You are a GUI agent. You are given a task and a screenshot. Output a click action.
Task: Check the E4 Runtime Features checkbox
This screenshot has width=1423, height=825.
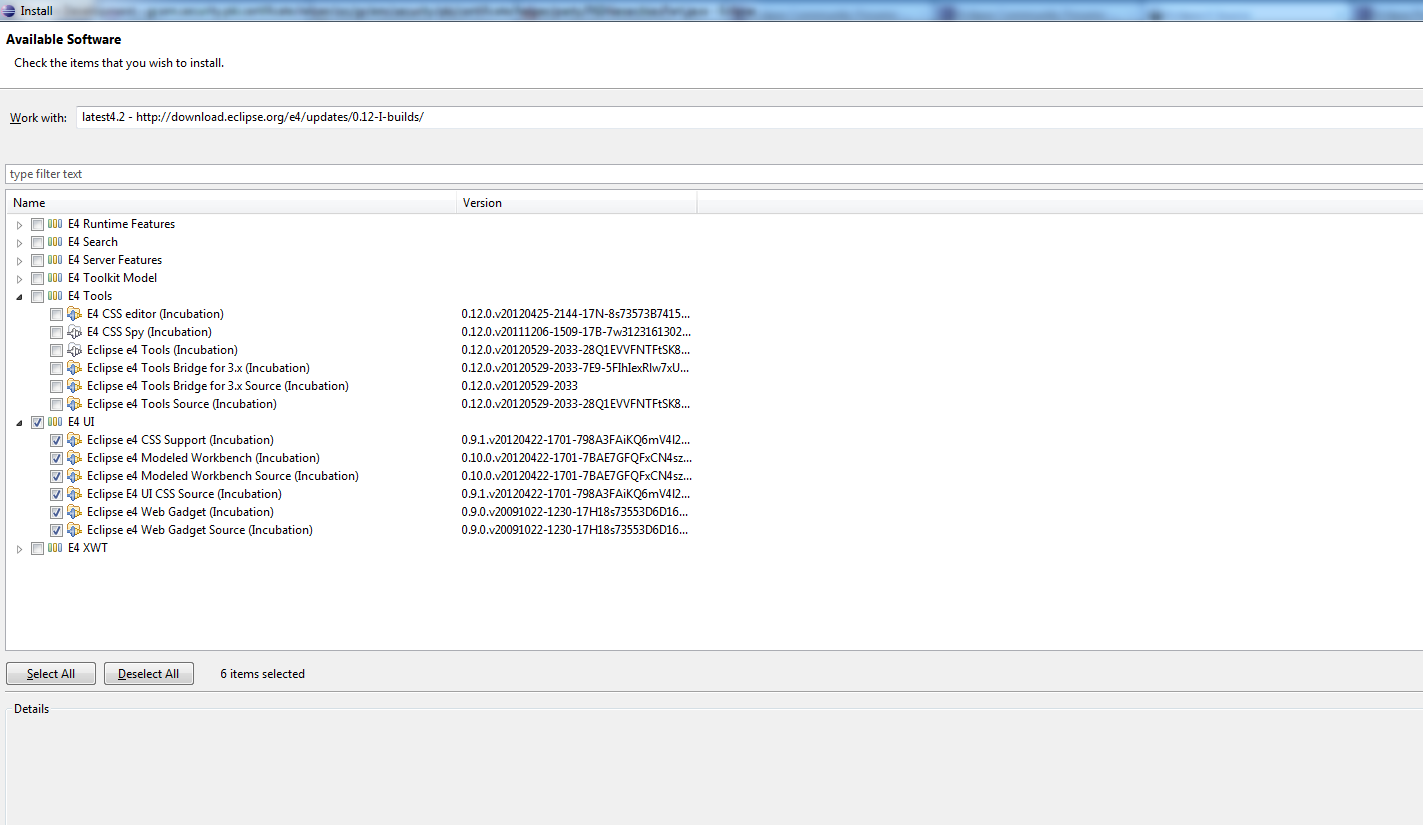[x=37, y=224]
